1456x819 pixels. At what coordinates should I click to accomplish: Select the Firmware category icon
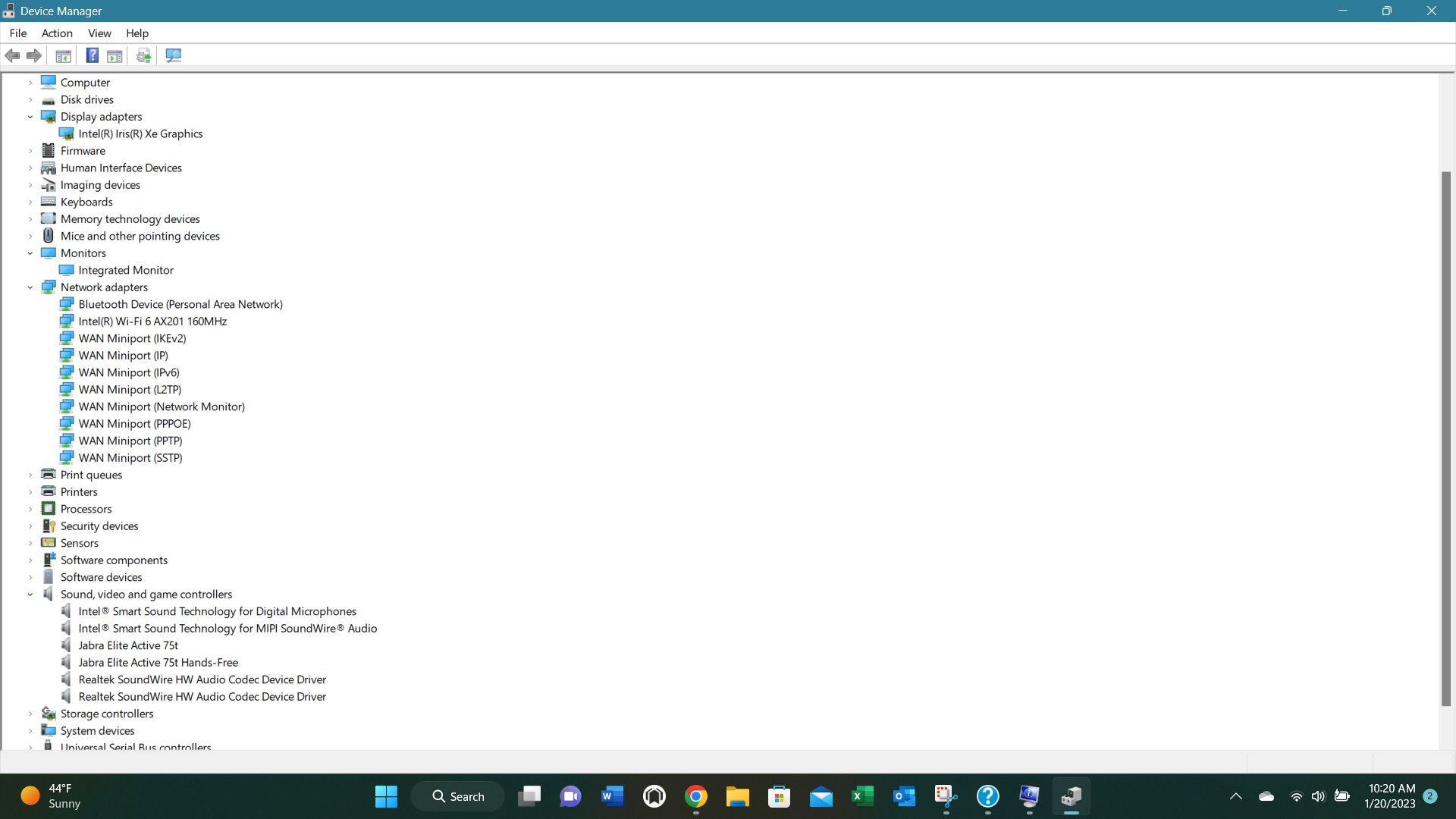coord(49,151)
